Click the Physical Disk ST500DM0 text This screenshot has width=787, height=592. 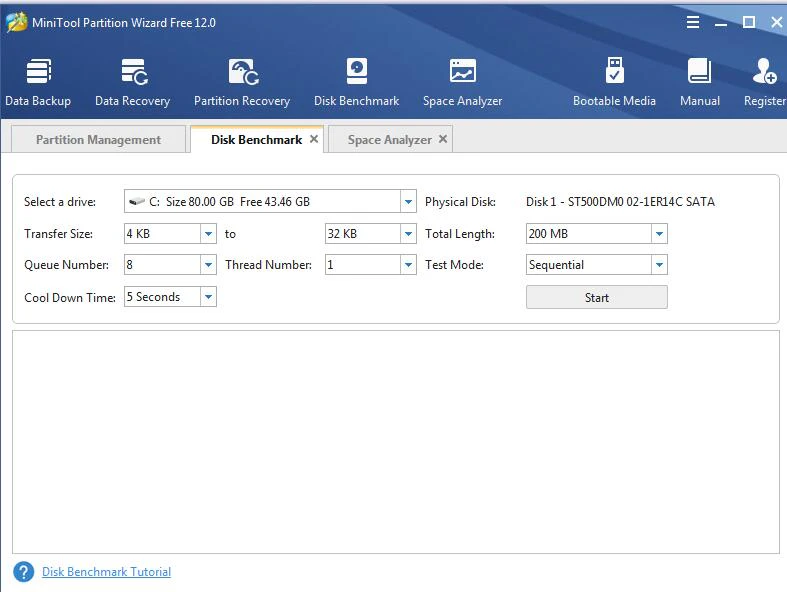point(620,201)
